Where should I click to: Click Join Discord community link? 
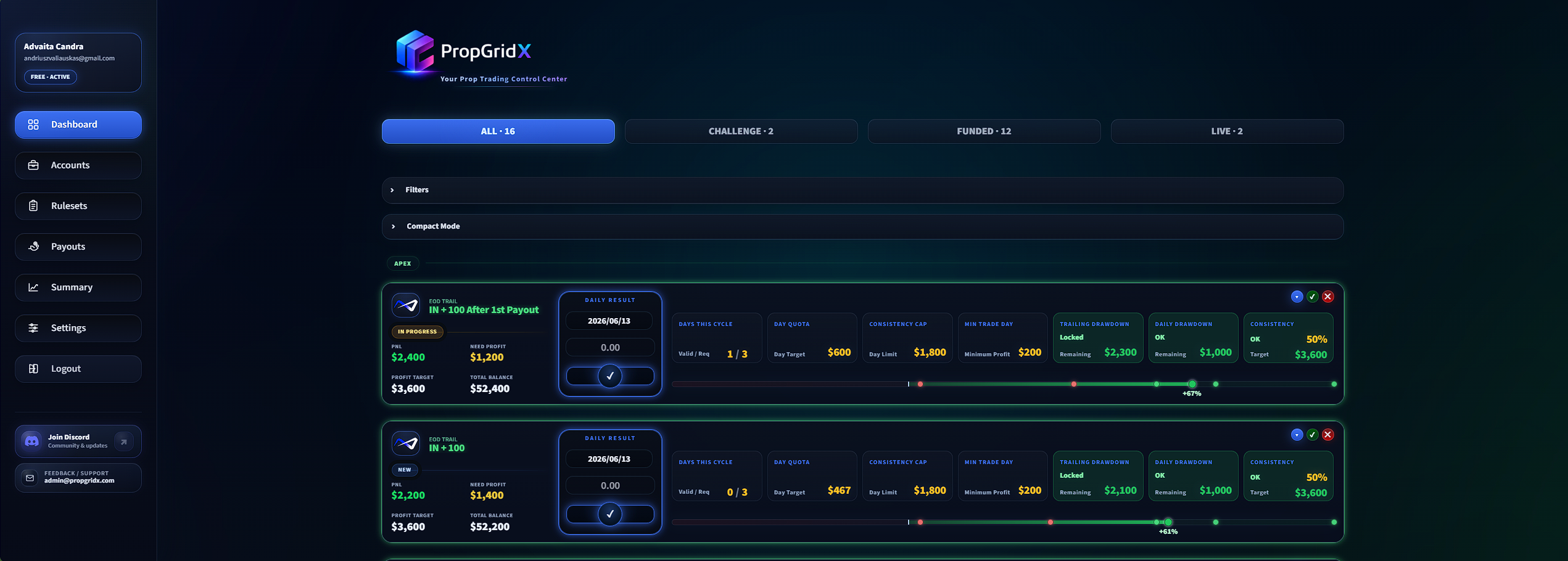point(78,441)
